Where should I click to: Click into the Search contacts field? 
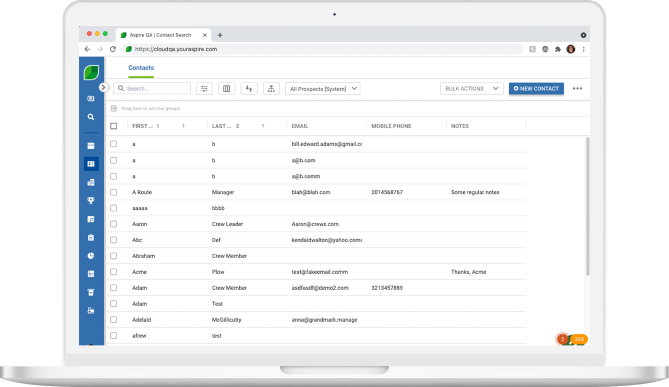152,88
